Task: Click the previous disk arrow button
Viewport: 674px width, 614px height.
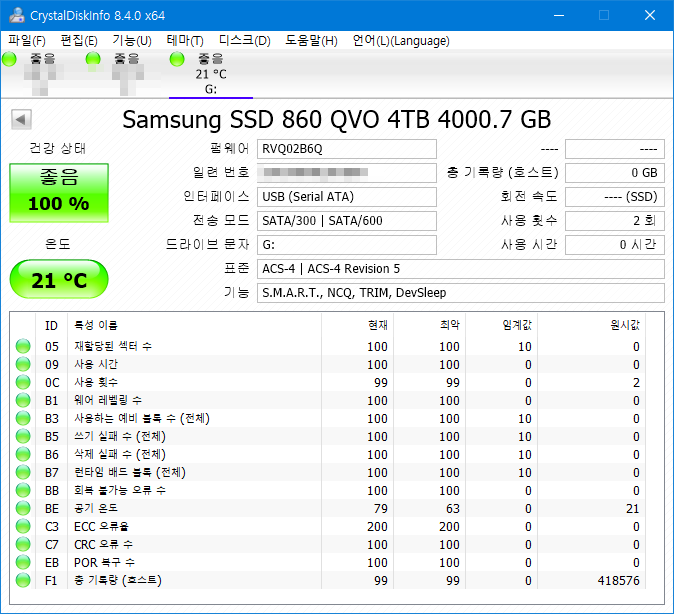Action: (21, 120)
